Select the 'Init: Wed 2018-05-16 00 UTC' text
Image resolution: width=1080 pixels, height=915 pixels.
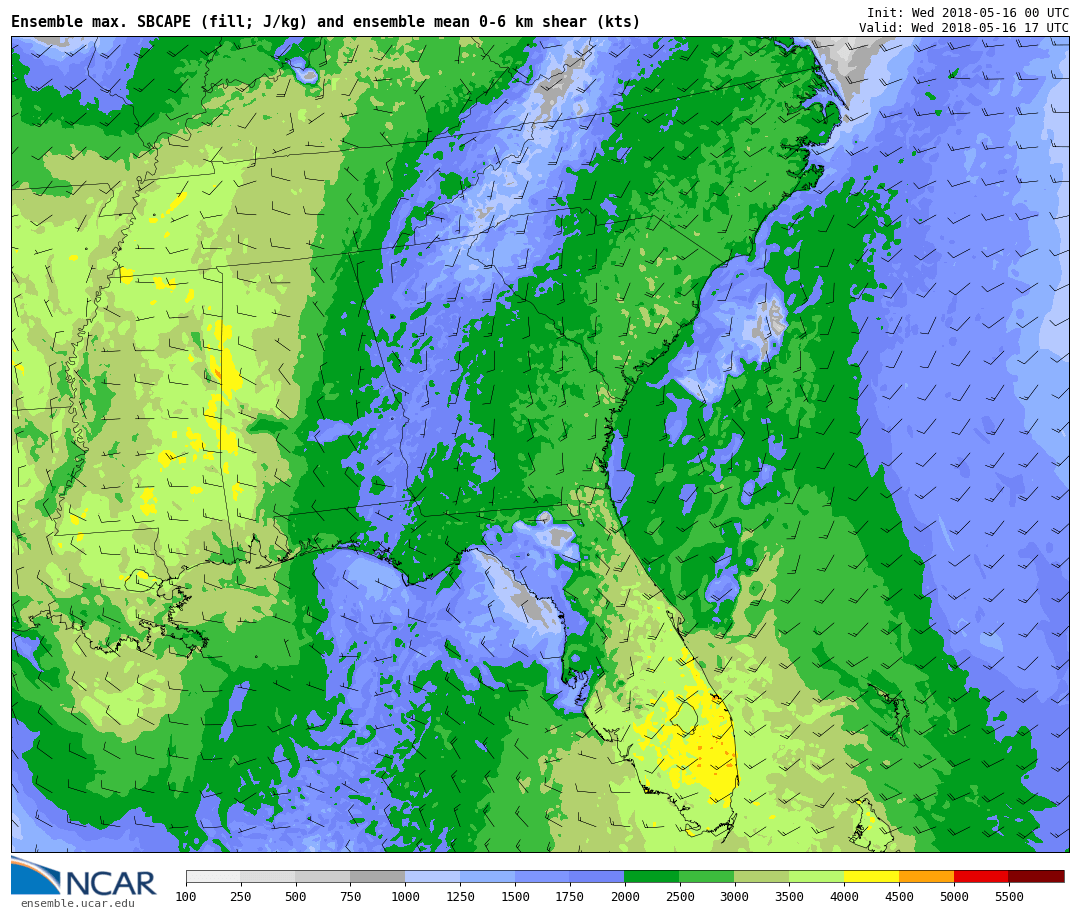click(968, 12)
